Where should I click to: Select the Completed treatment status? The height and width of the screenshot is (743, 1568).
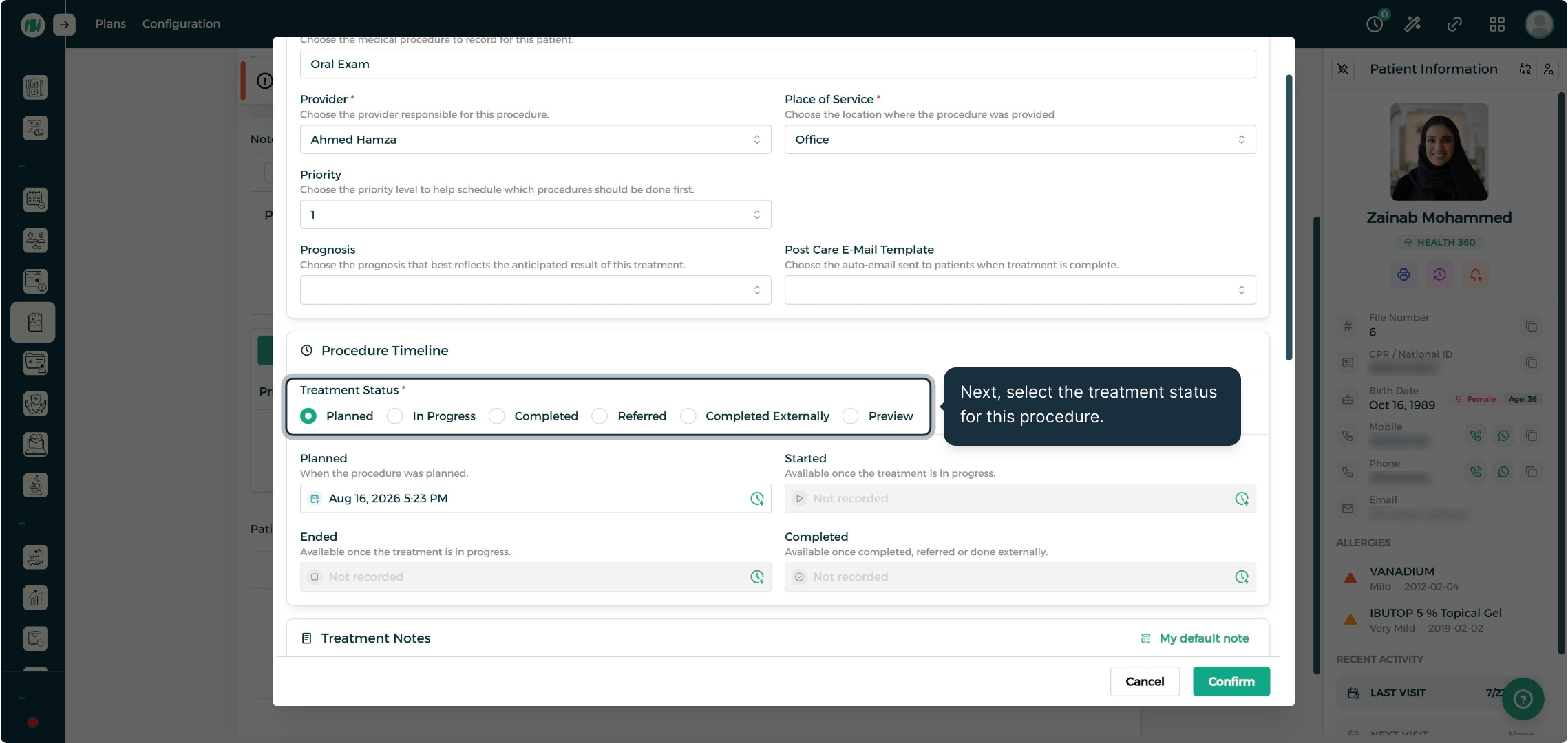(x=496, y=416)
